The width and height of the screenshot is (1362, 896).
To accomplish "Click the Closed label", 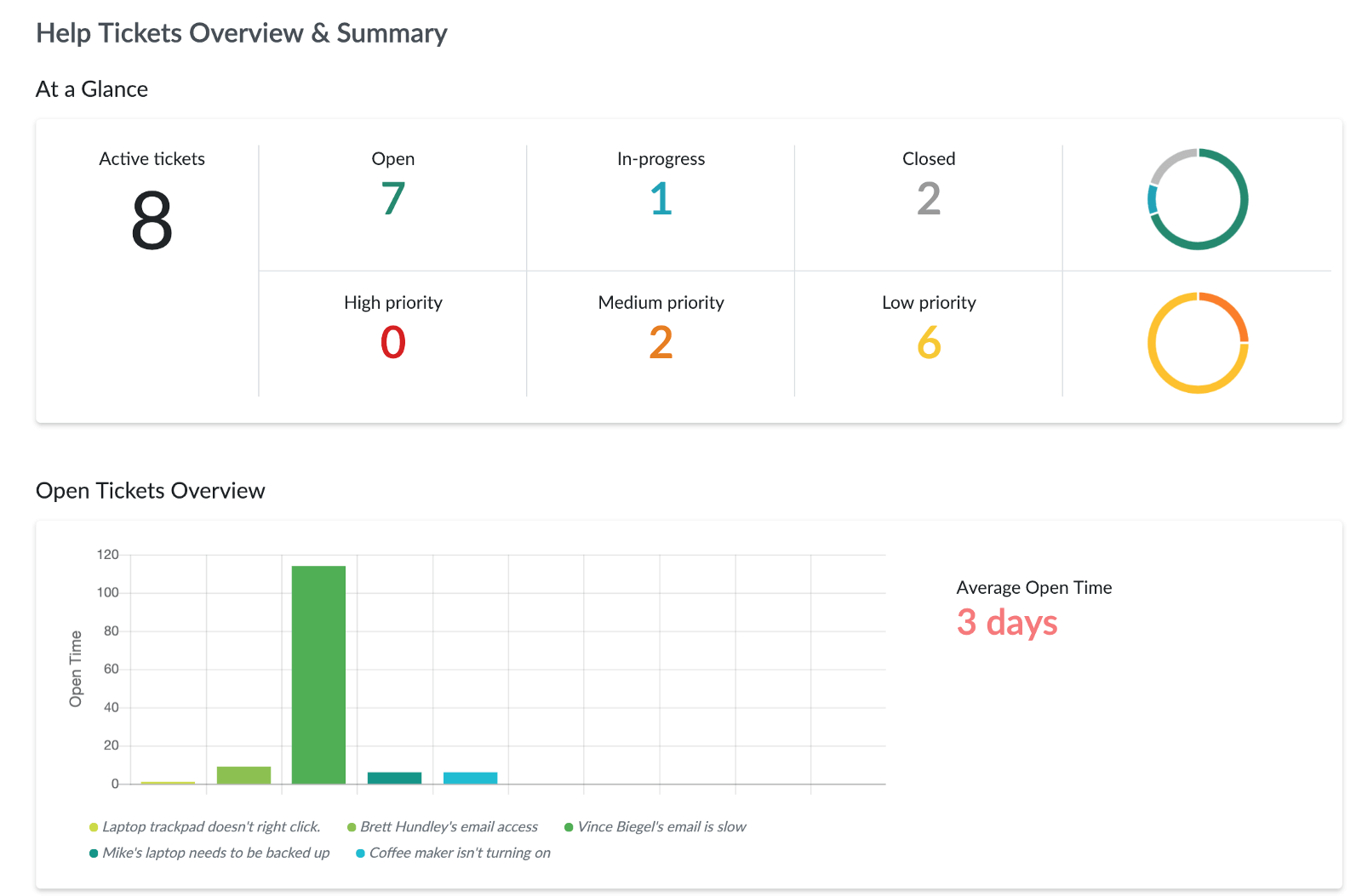I will [929, 159].
